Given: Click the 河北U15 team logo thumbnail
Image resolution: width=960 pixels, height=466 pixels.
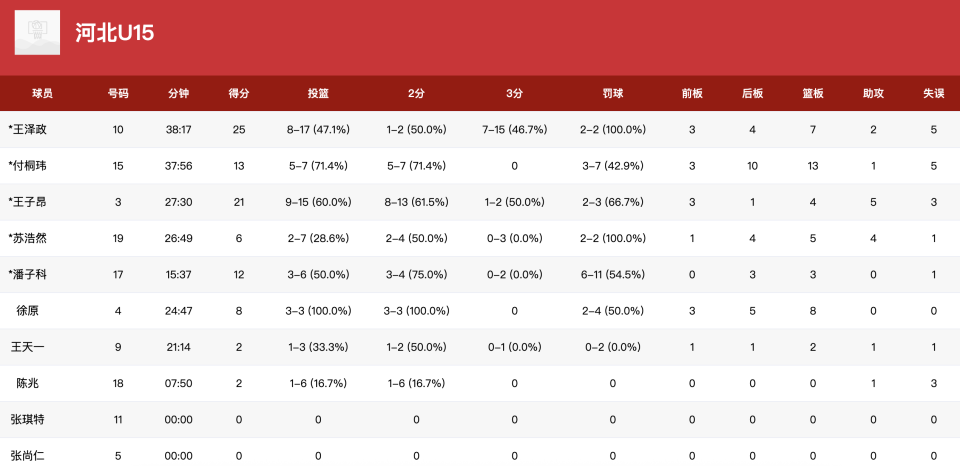Looking at the screenshot, I should [x=37, y=33].
